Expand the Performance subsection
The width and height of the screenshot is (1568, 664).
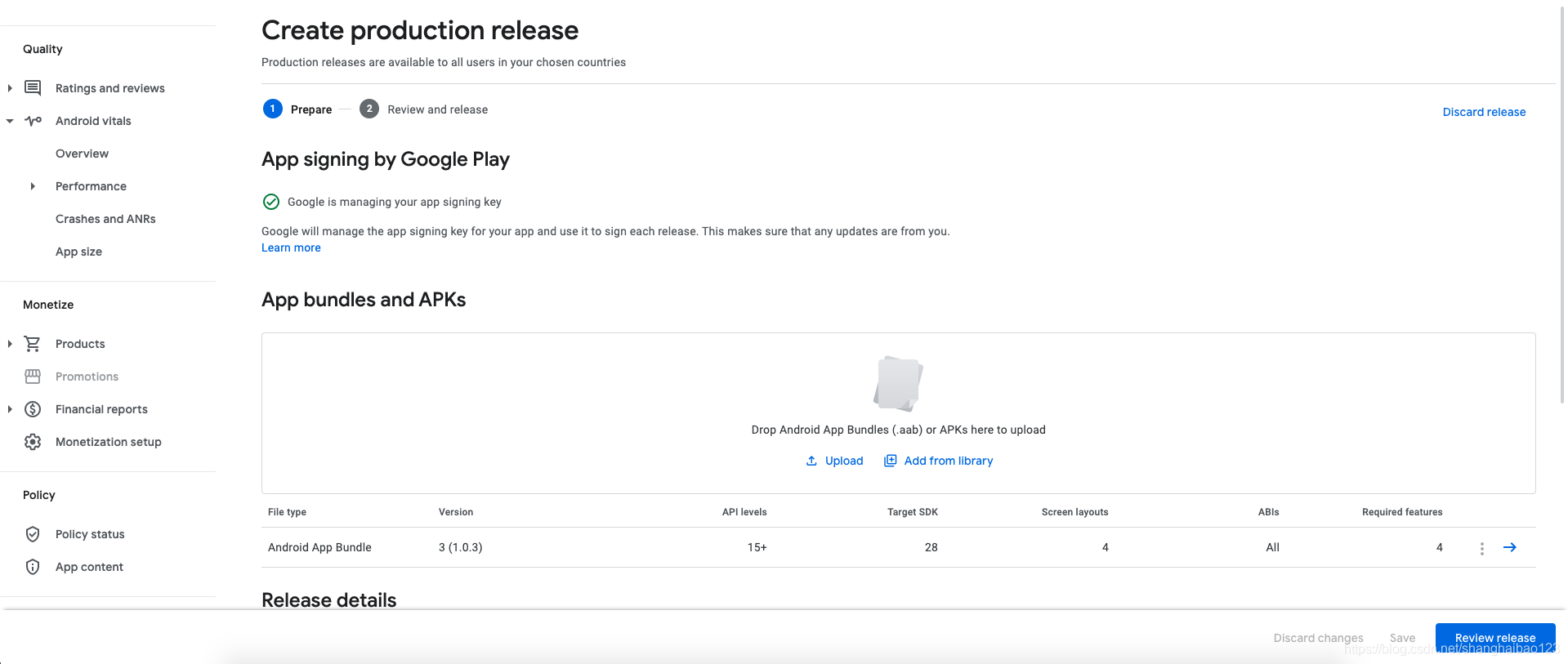coord(34,185)
